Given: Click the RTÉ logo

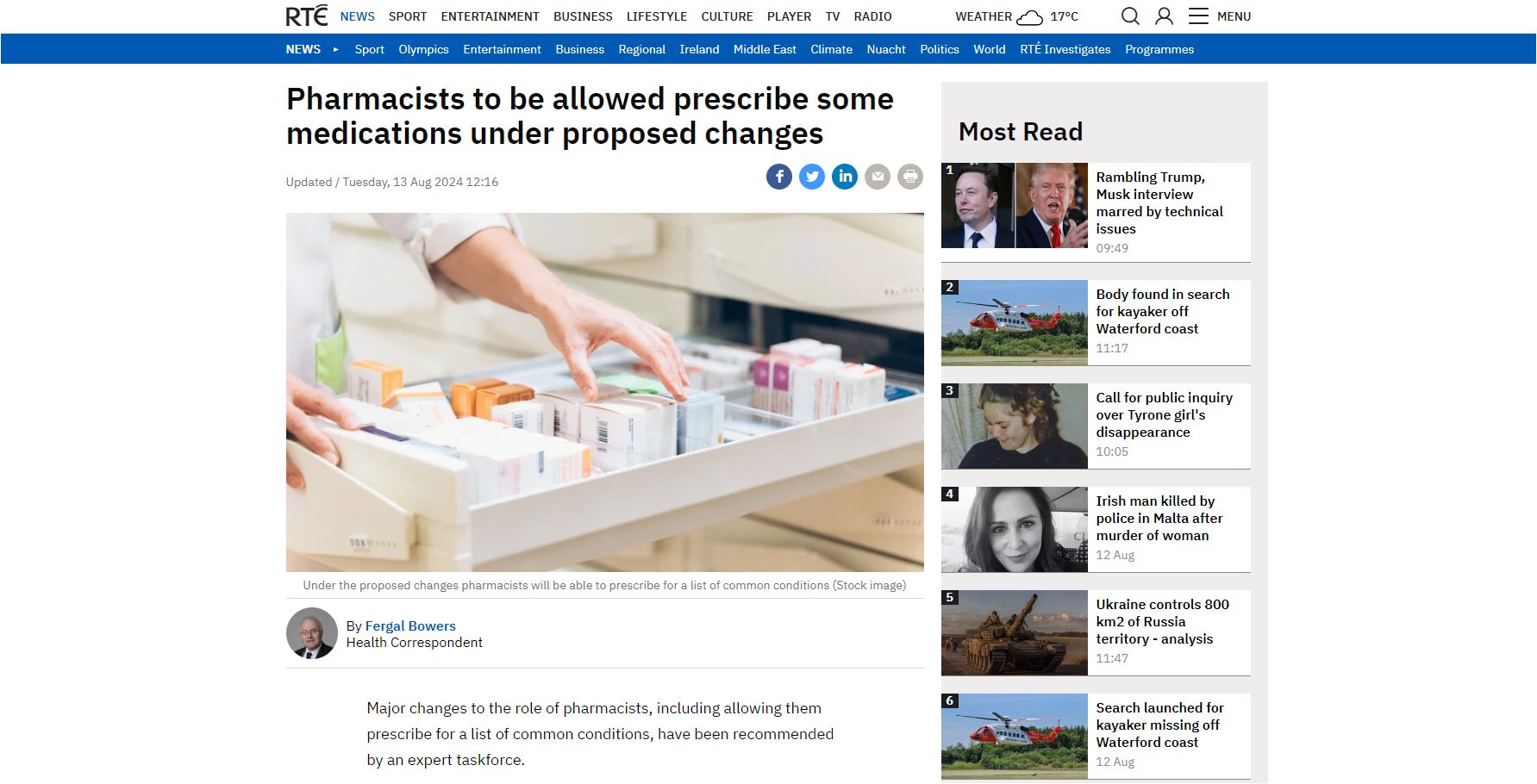Looking at the screenshot, I should pos(307,16).
